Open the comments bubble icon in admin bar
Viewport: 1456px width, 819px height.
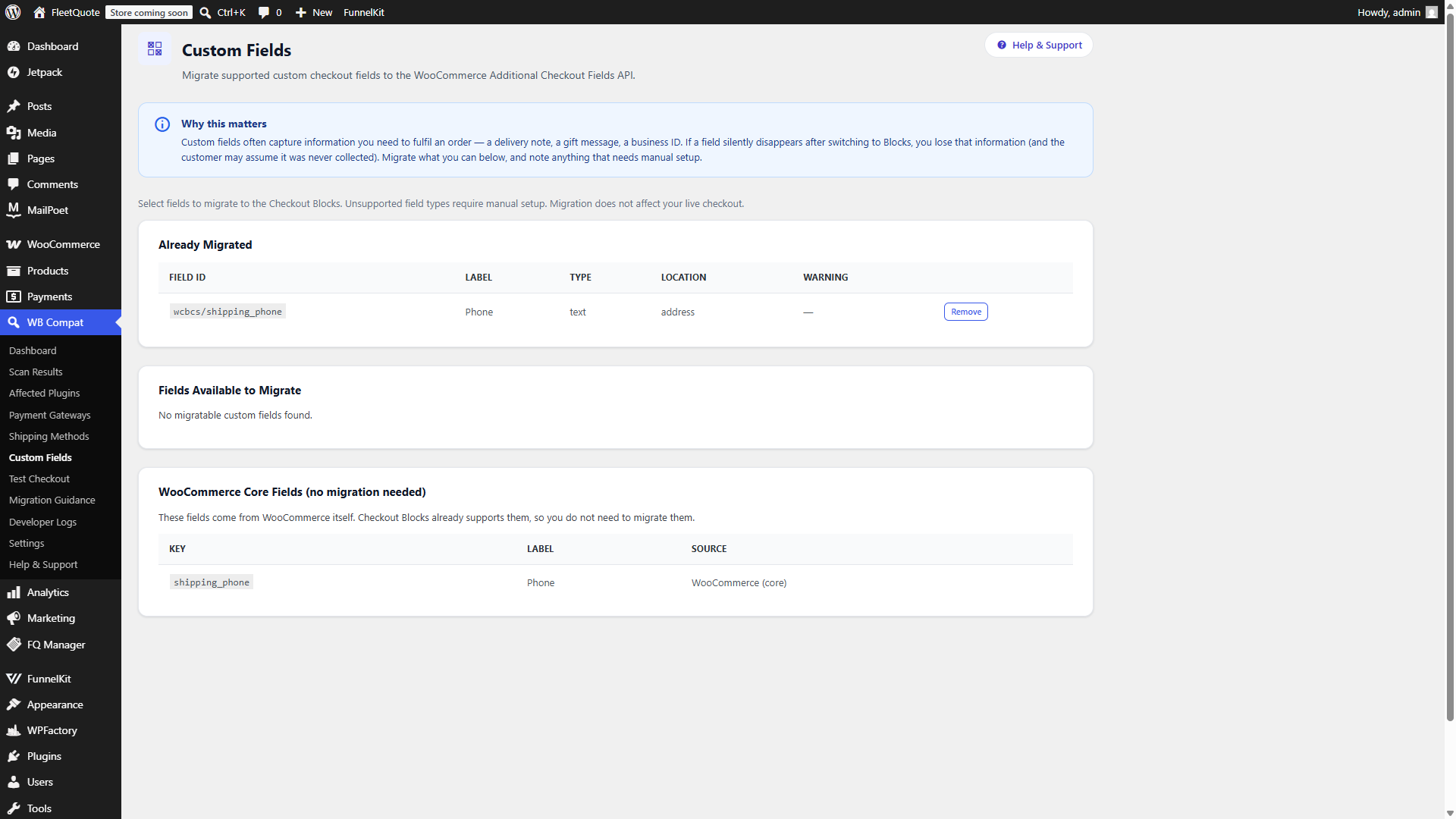[x=263, y=12]
